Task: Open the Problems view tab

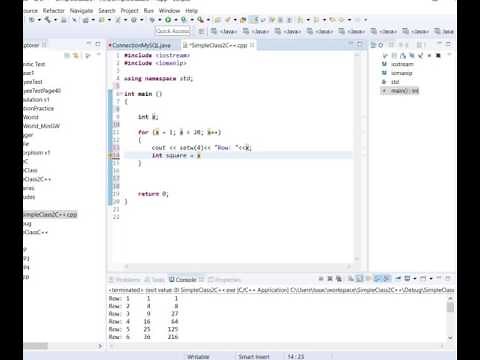Action: point(125,279)
